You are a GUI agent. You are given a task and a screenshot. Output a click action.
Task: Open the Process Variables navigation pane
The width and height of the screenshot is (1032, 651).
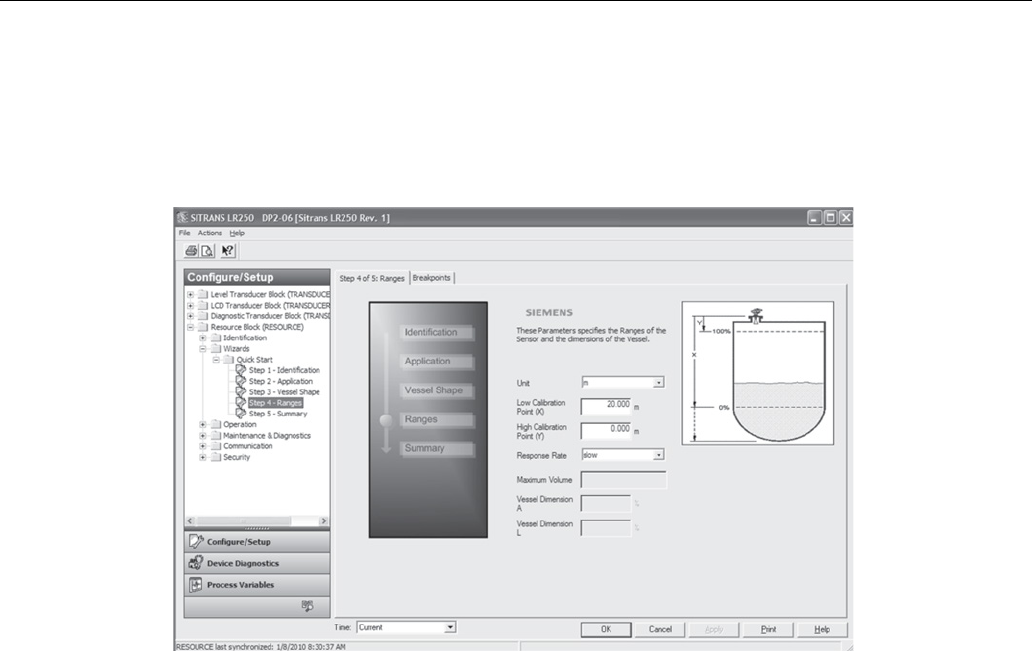click(x=257, y=585)
